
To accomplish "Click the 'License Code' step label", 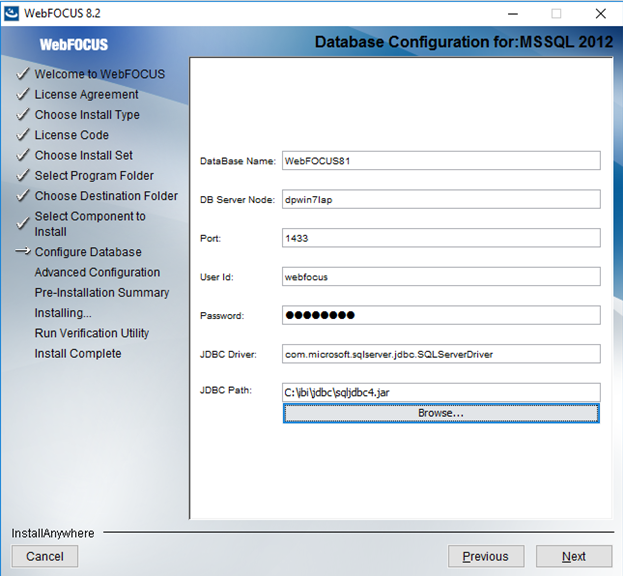I will coord(72,135).
